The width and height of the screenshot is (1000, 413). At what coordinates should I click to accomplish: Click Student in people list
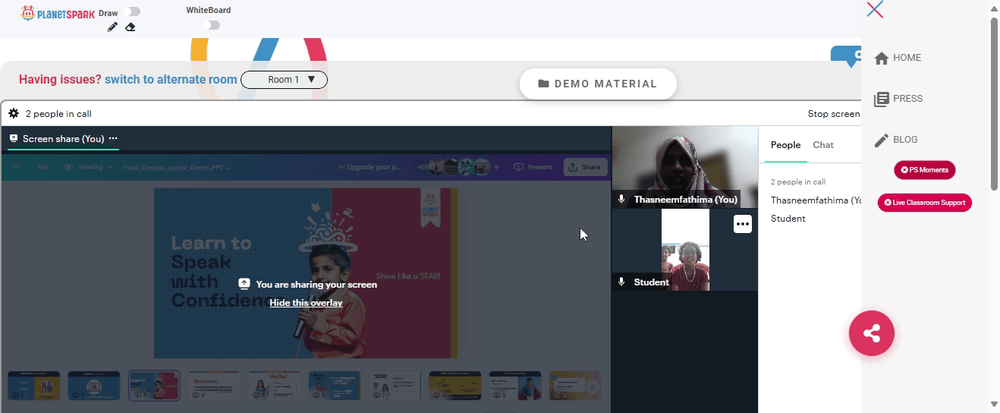(788, 219)
